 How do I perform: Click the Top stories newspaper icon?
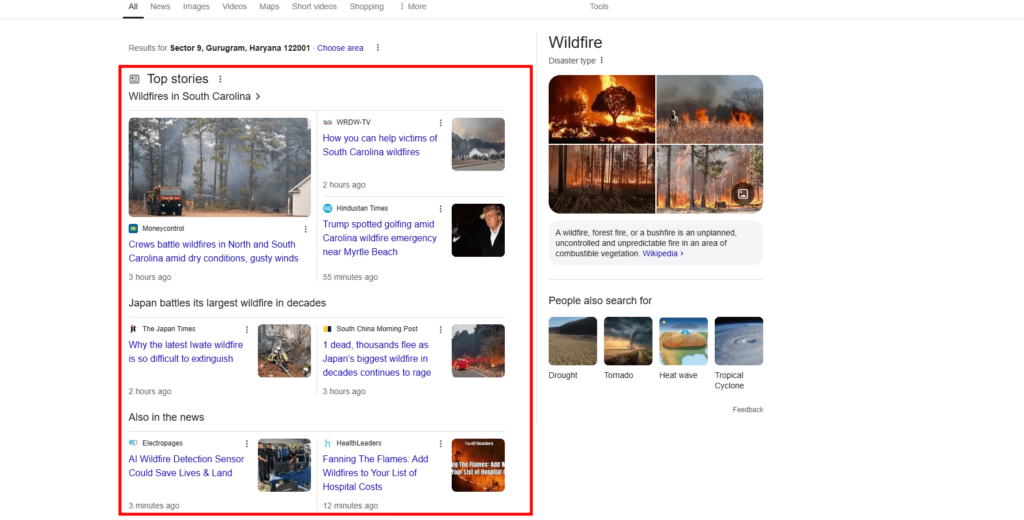(135, 79)
